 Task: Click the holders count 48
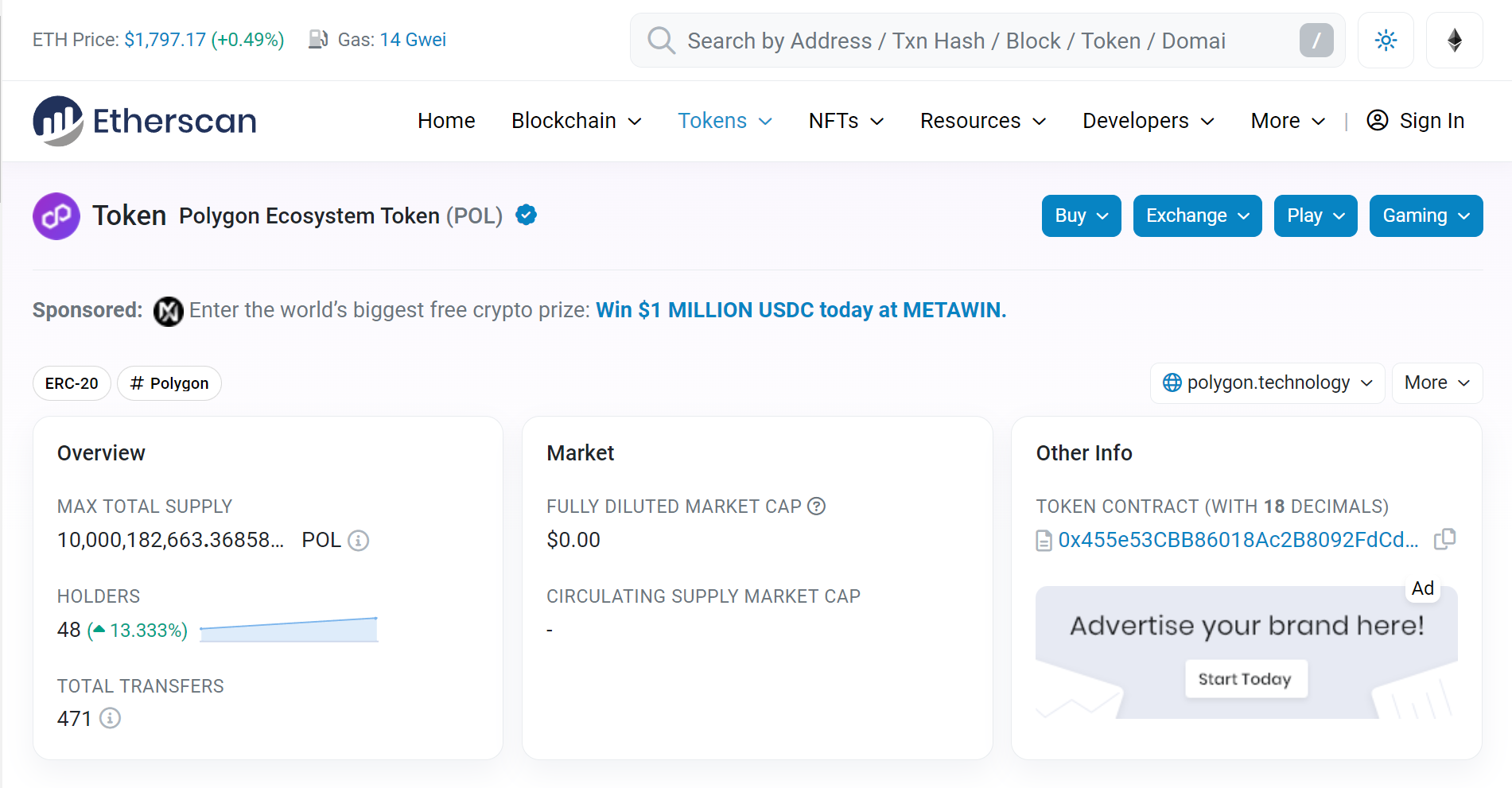69,631
